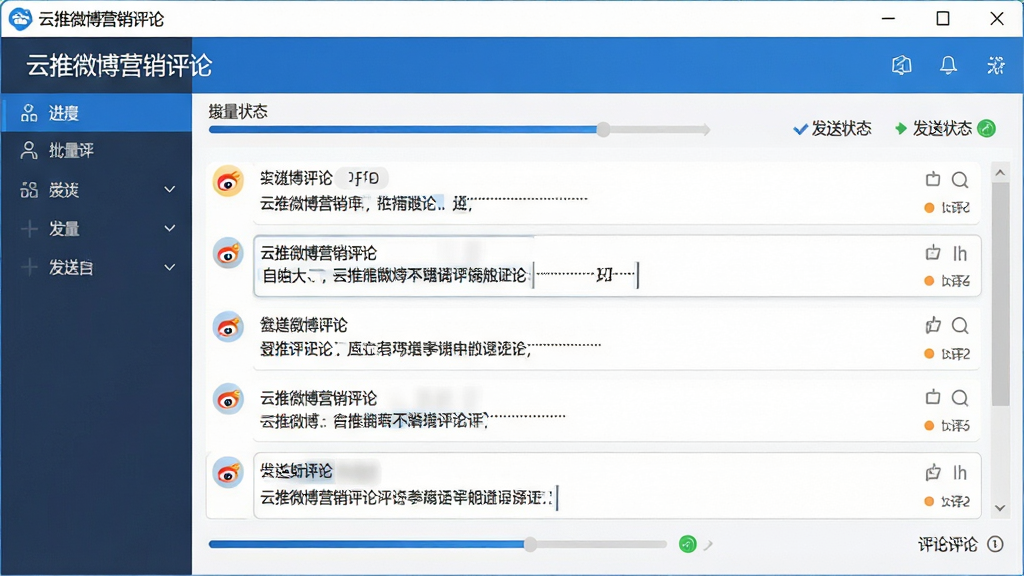Click green refresh icon beside bottom slider
Viewport: 1024px width, 576px height.
[687, 544]
